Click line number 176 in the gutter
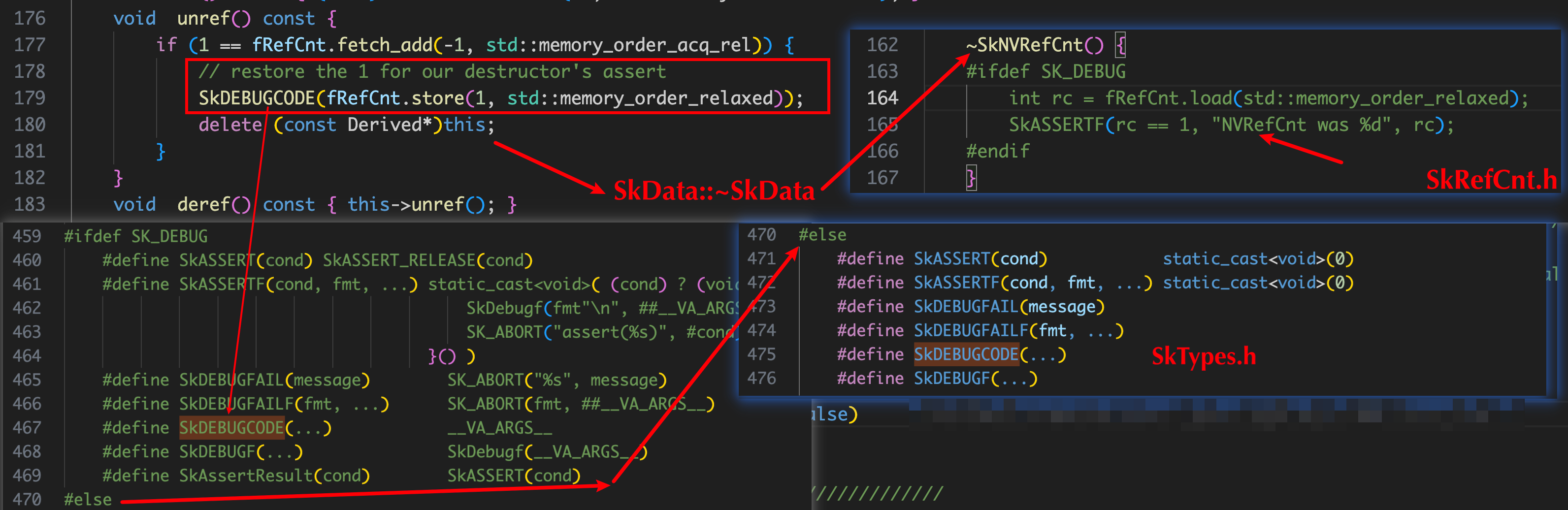Image resolution: width=1568 pixels, height=510 pixels. tap(30, 18)
